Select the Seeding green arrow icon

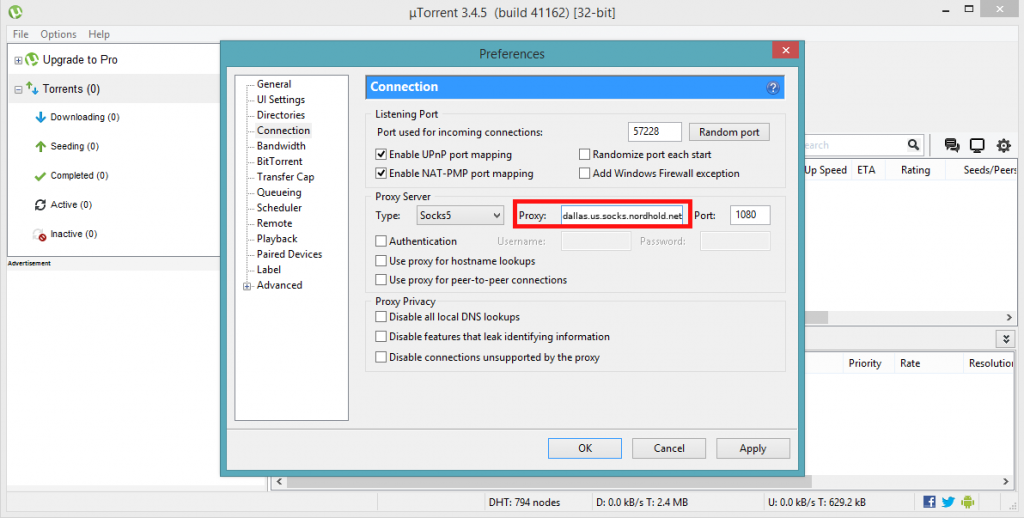[40, 146]
